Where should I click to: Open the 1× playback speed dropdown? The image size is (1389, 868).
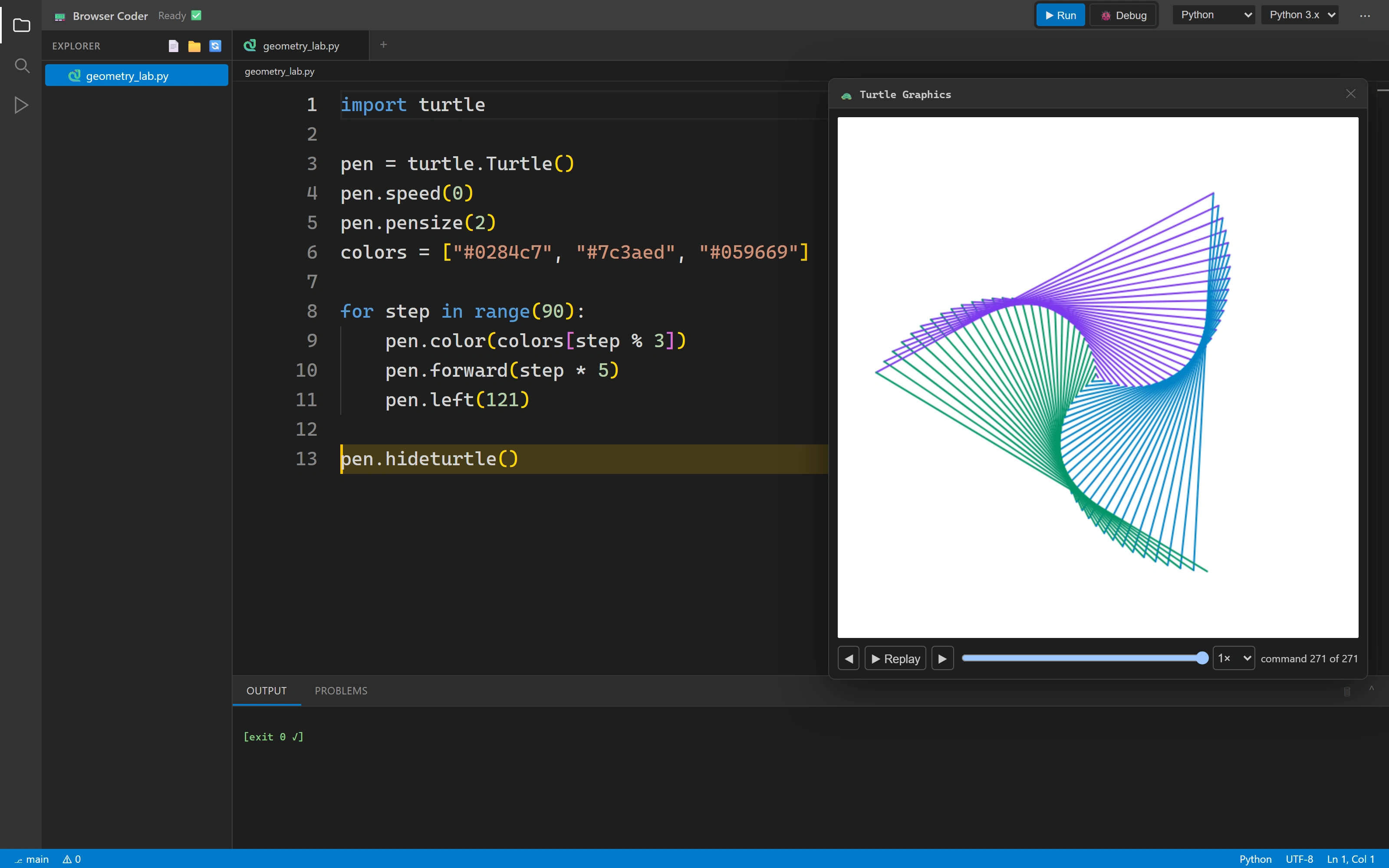point(1234,658)
